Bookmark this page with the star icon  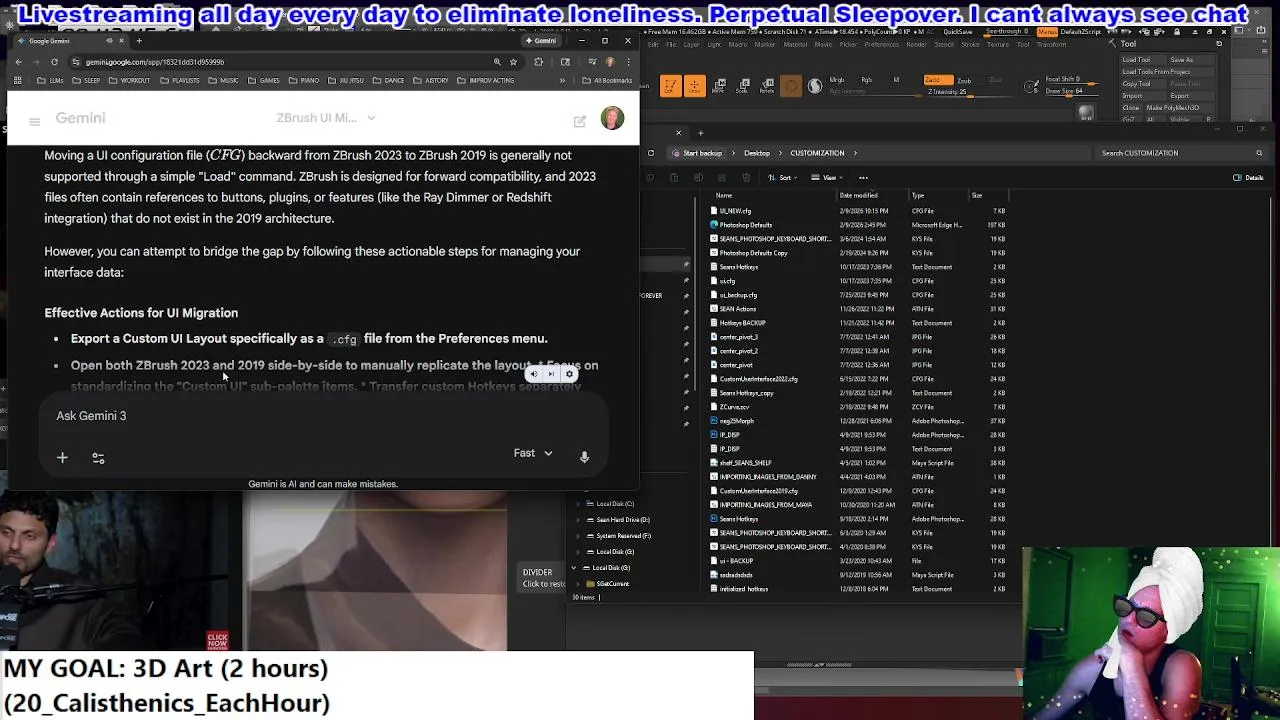click(x=513, y=62)
